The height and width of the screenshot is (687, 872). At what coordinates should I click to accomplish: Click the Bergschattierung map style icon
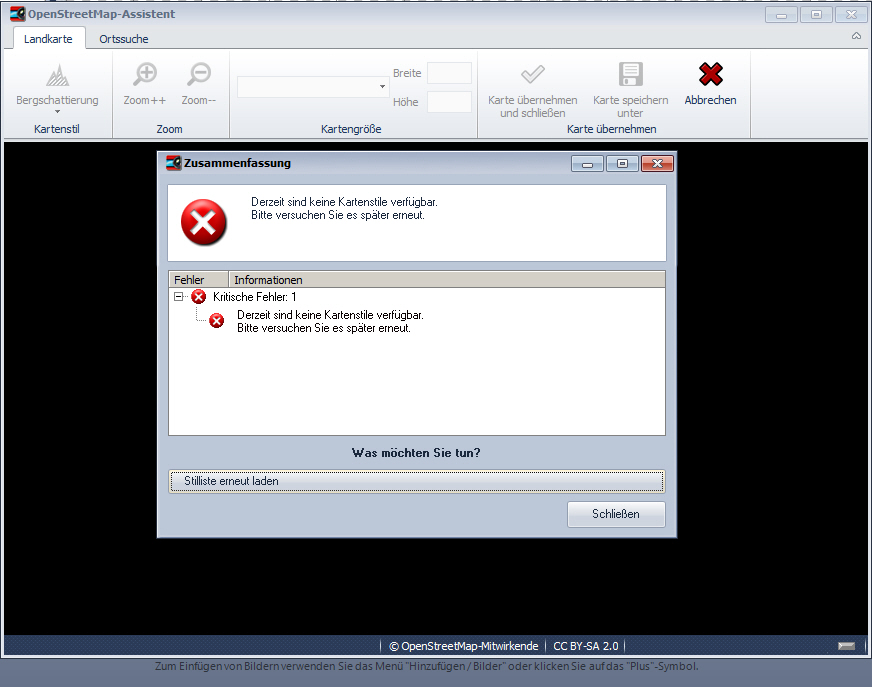point(57,75)
